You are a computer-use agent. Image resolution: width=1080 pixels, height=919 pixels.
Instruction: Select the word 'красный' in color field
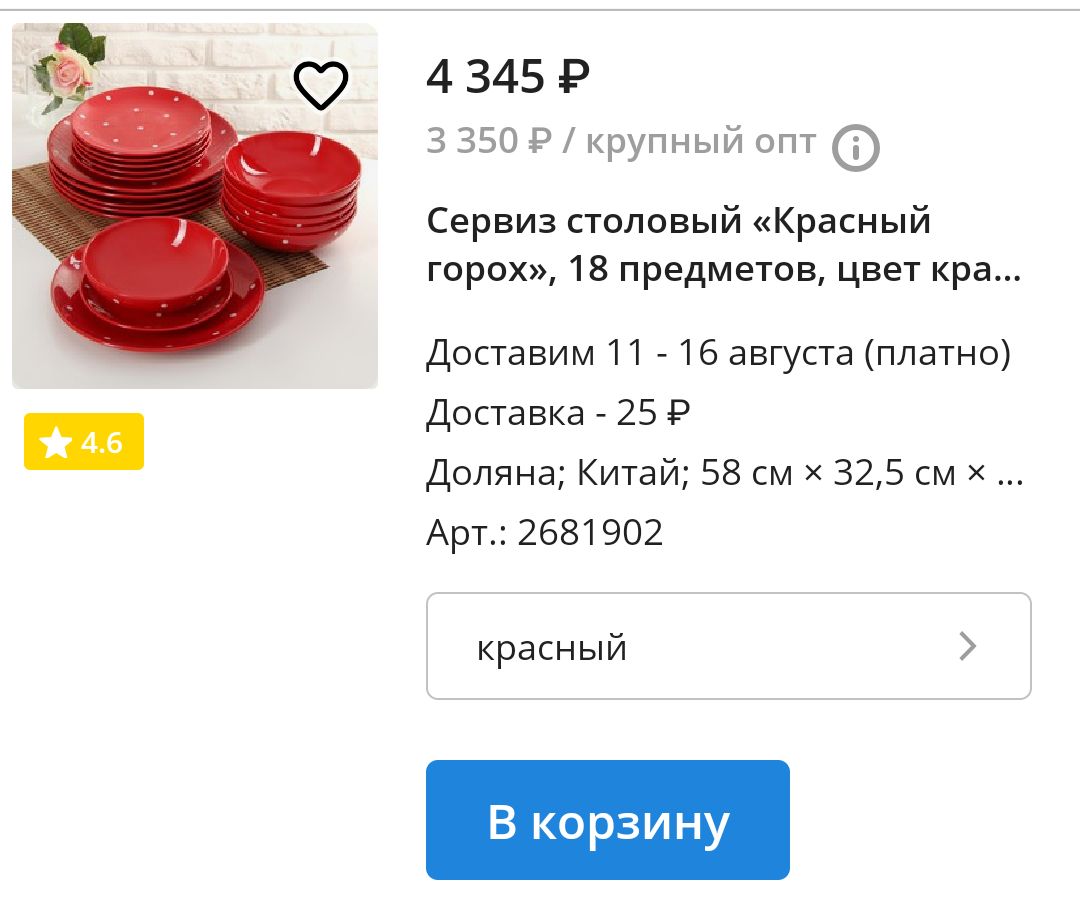pyautogui.click(x=552, y=648)
